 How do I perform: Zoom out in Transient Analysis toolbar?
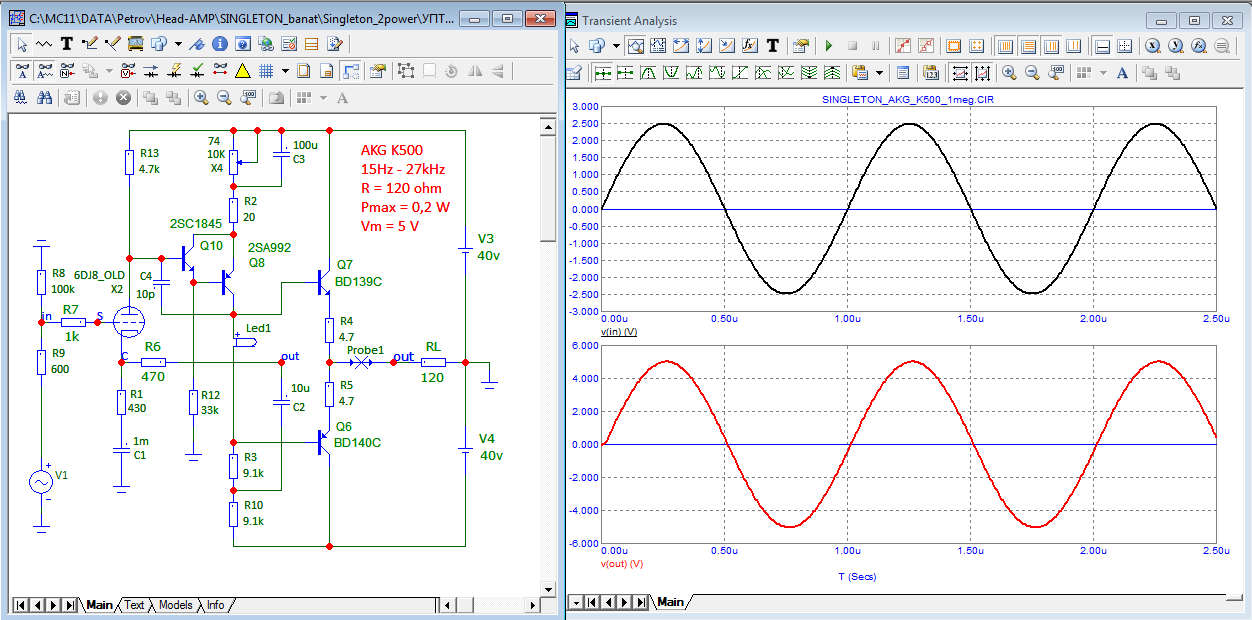coord(1031,73)
